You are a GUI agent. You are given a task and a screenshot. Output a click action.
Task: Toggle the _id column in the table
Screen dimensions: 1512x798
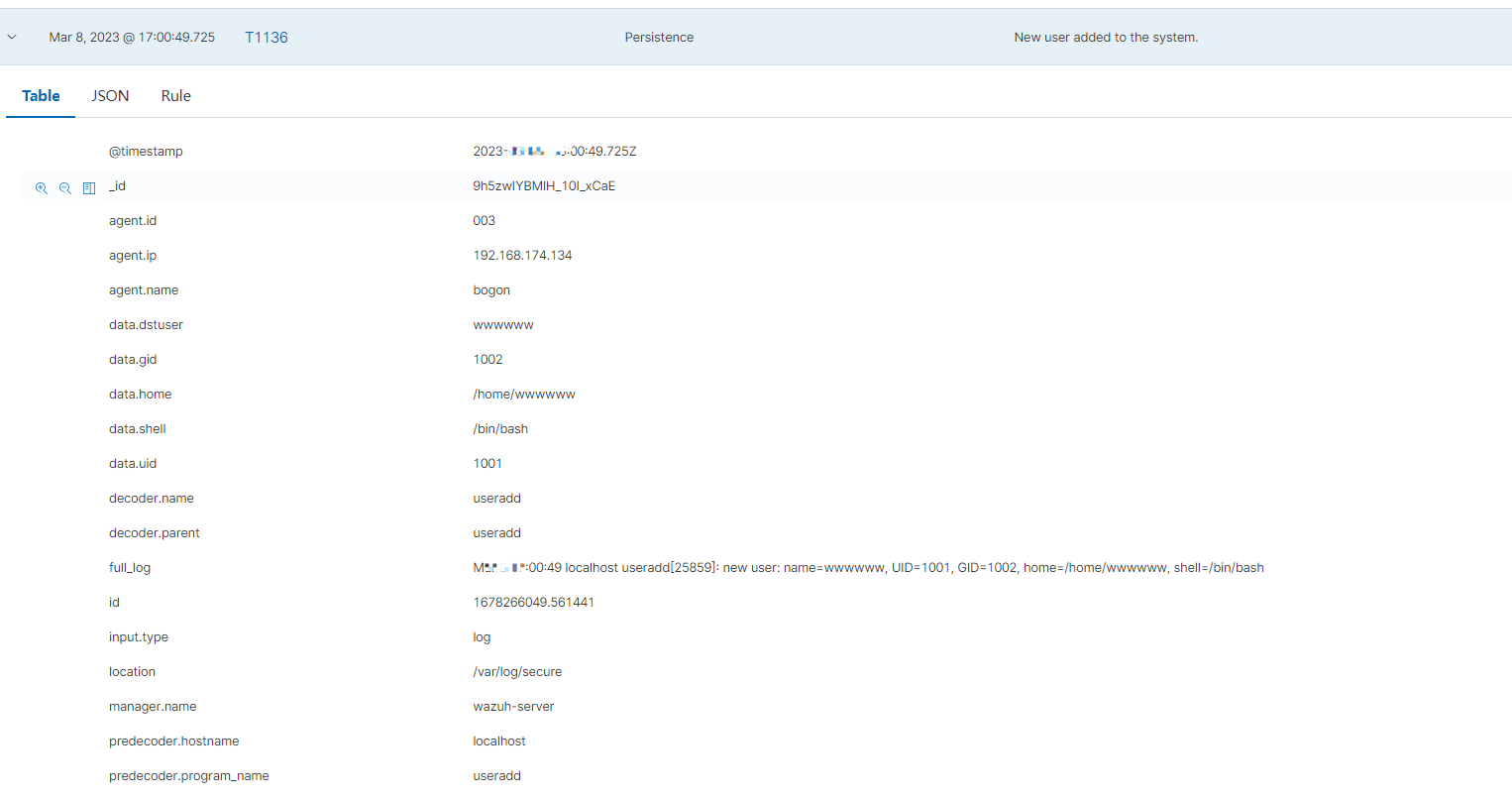89,187
